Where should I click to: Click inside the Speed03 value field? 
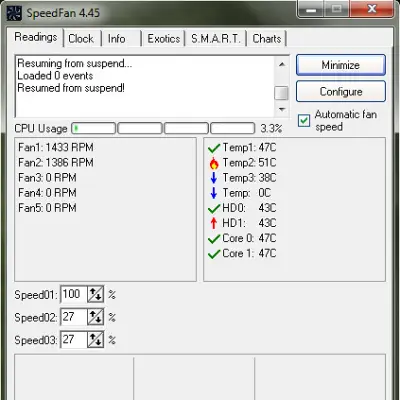(x=74, y=339)
